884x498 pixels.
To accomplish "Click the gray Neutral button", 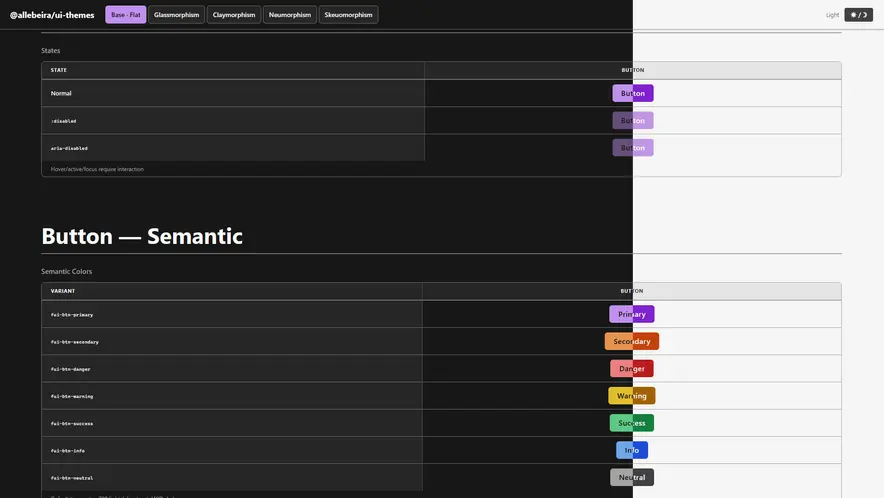I will (x=631, y=477).
